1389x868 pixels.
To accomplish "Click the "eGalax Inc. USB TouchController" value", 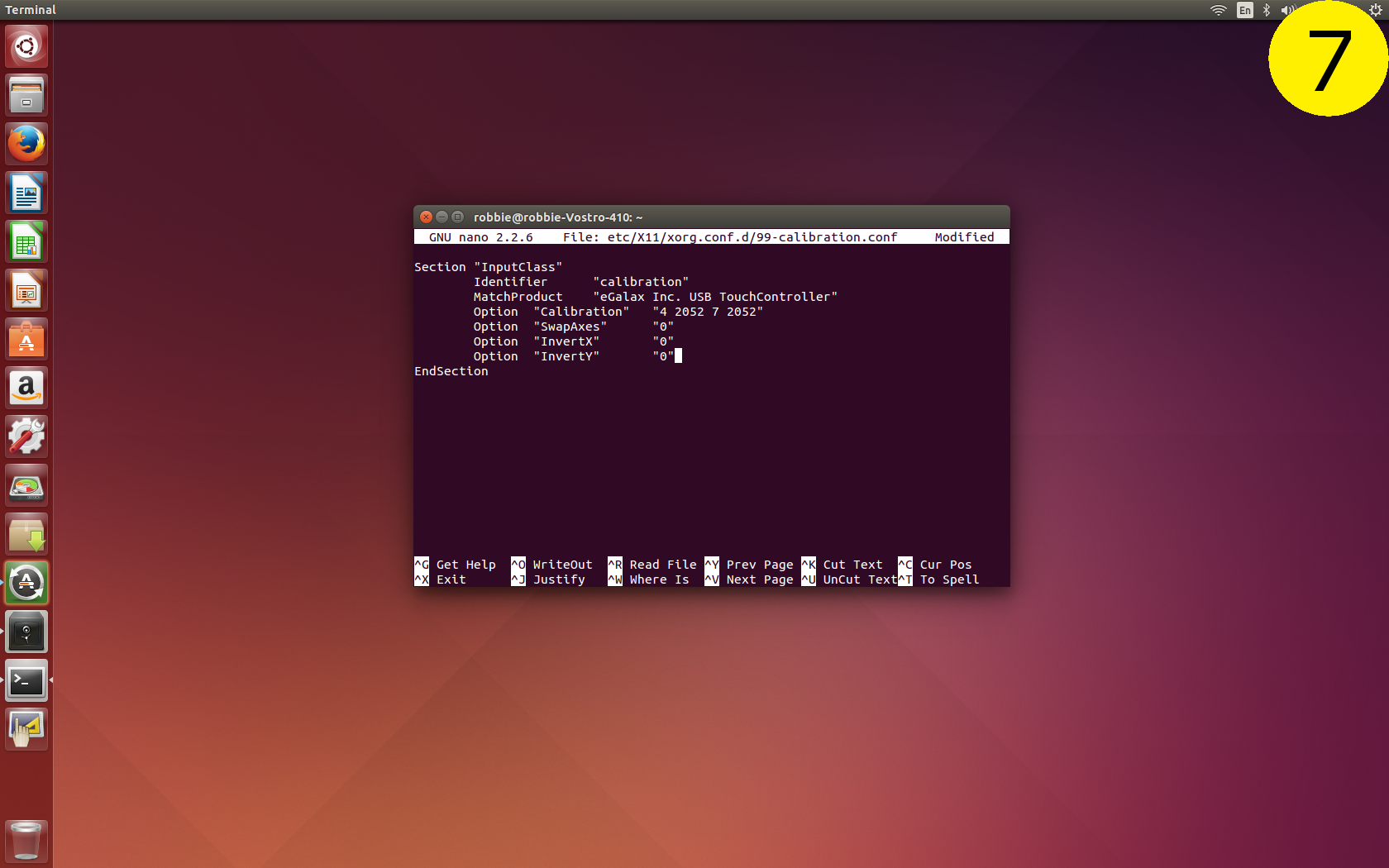I will point(715,297).
